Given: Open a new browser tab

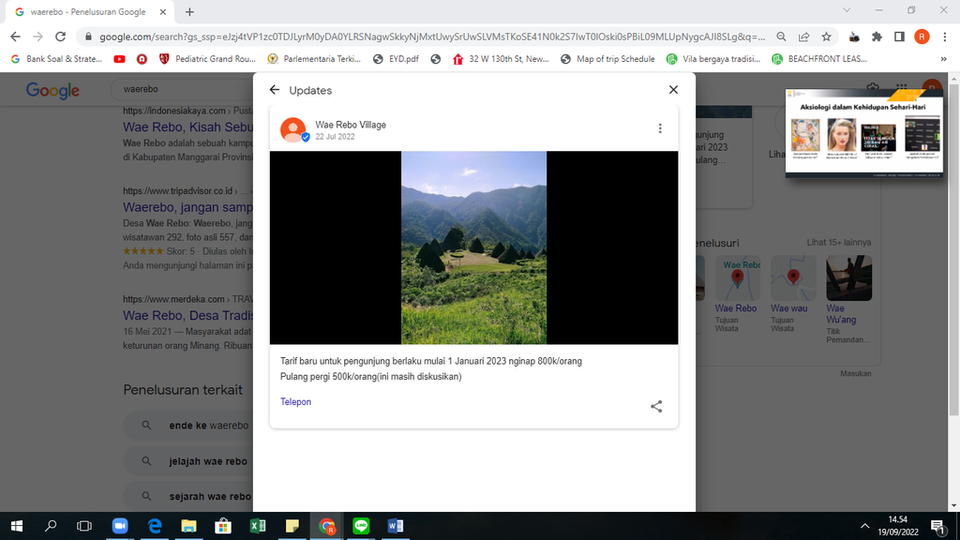Looking at the screenshot, I should 190,12.
